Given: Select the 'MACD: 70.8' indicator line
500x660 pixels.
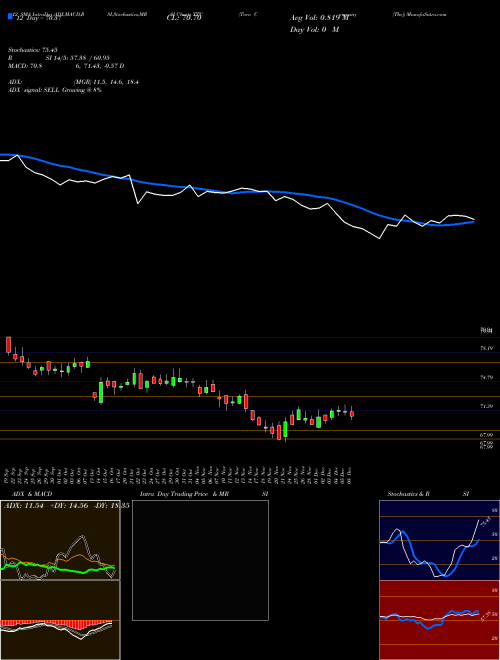Looking at the screenshot, I should [25, 66].
